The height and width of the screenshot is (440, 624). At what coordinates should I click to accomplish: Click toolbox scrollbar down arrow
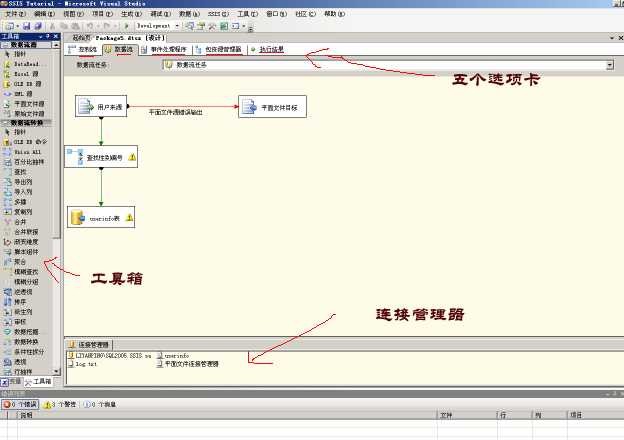[56, 372]
